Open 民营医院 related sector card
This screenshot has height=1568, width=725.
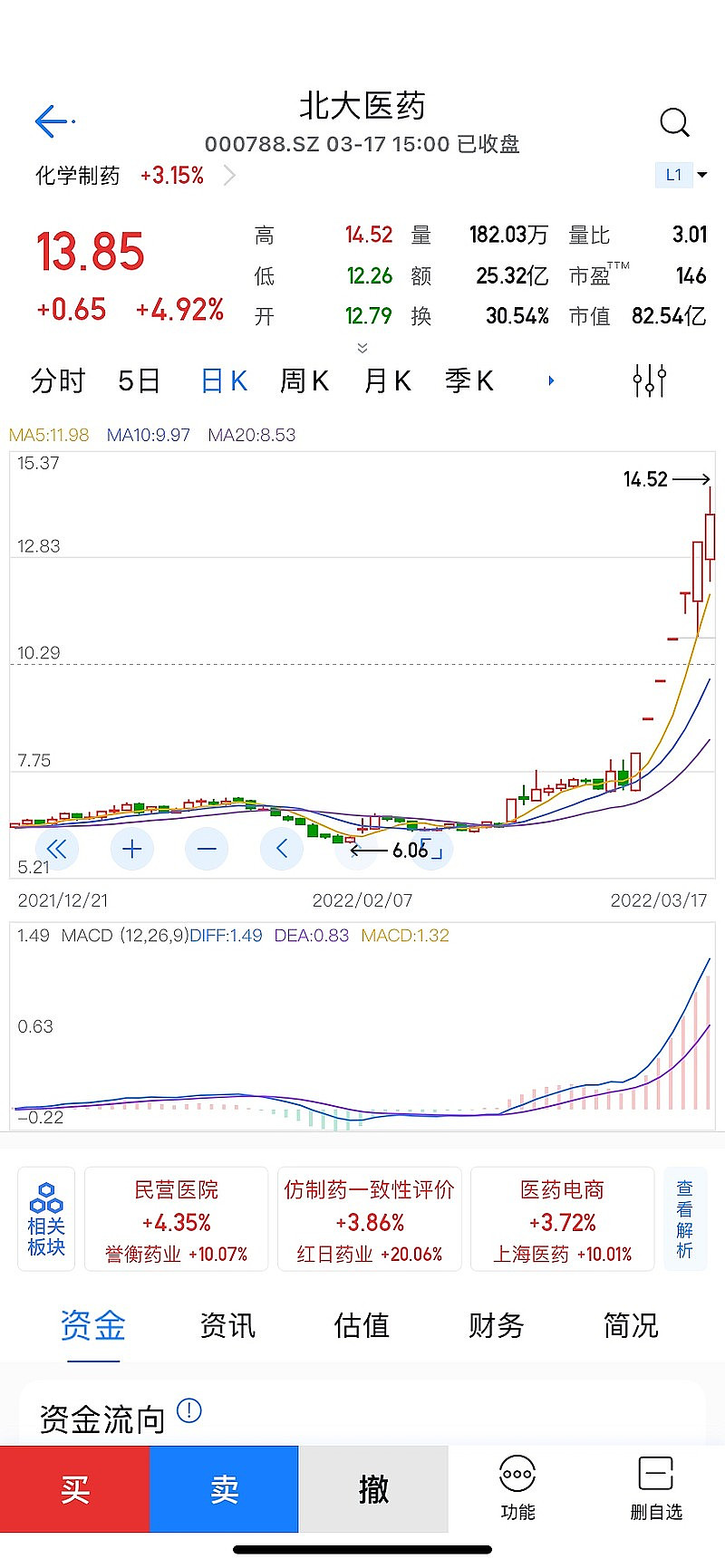coord(177,1219)
